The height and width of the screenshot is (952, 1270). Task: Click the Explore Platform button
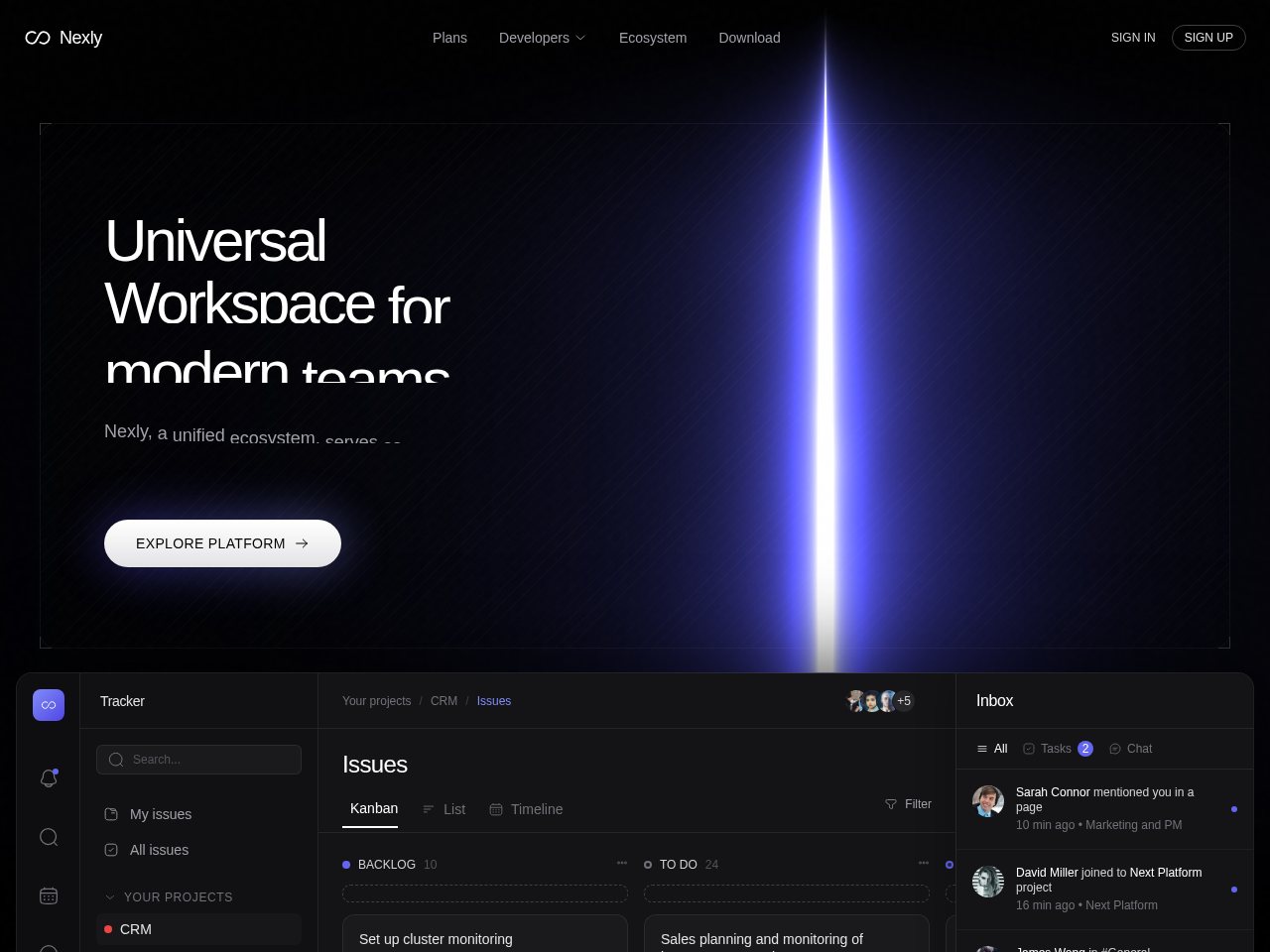(x=222, y=543)
